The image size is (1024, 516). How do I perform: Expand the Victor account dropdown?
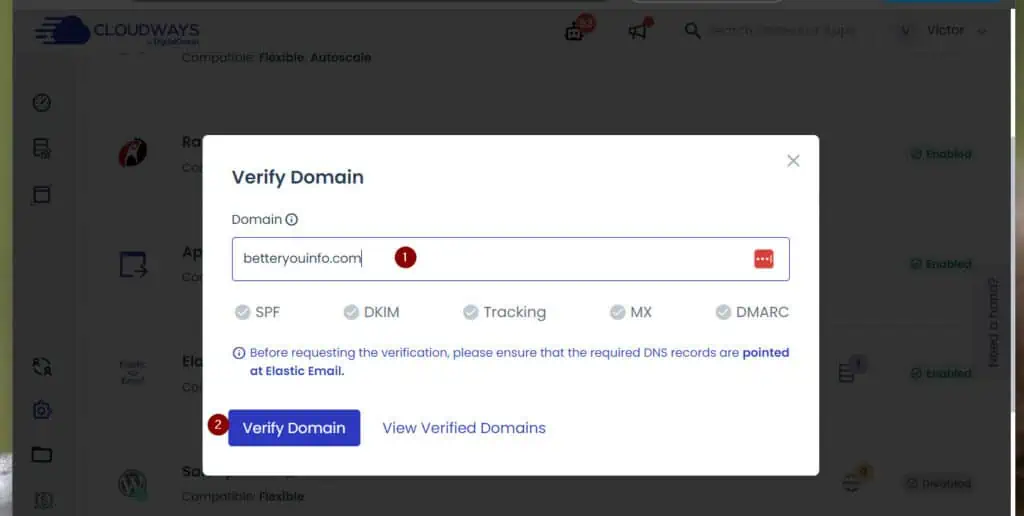942,30
